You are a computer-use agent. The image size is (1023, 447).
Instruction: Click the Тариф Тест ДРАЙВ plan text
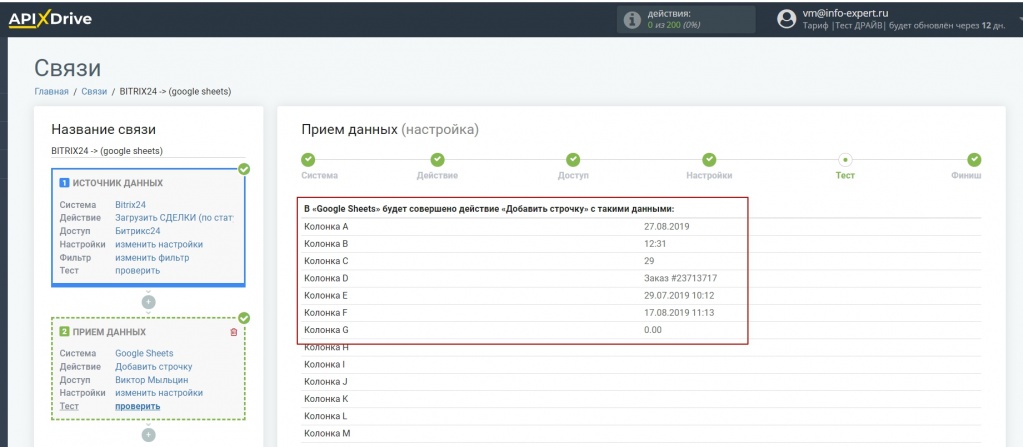click(904, 25)
